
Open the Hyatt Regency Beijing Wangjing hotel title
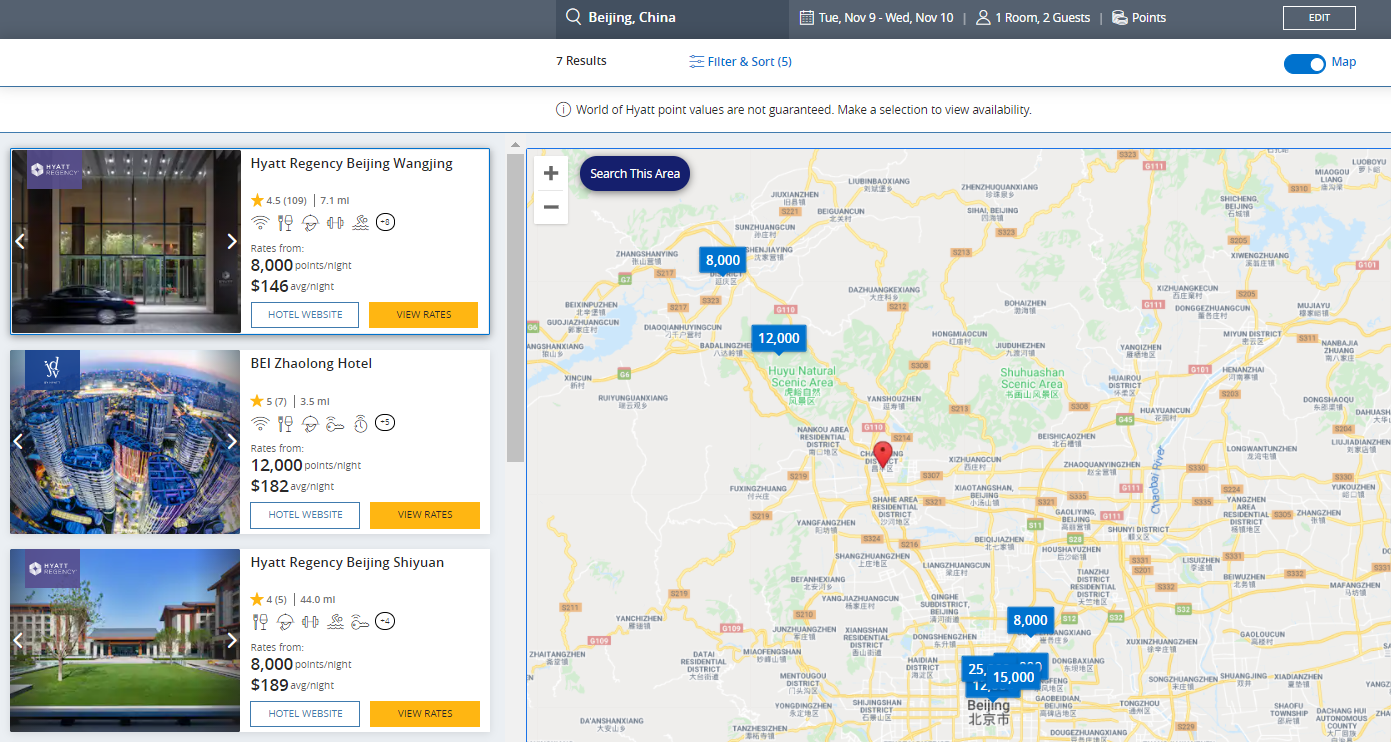point(352,164)
